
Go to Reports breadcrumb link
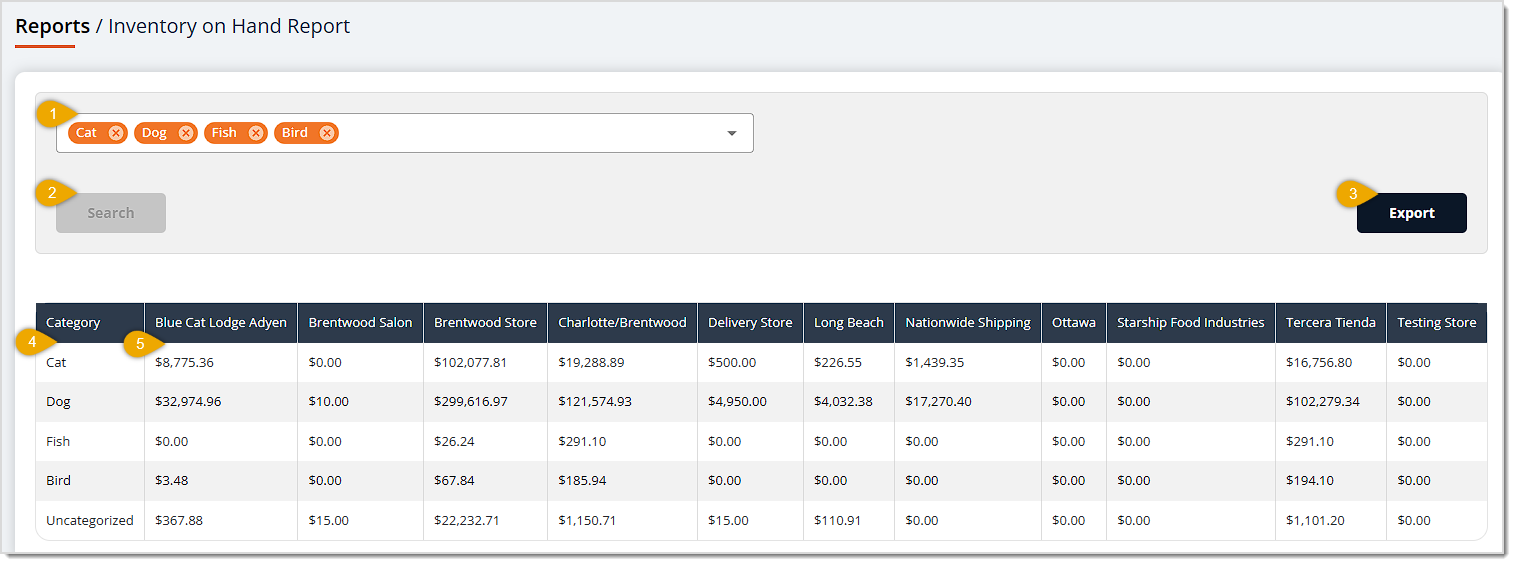(52, 26)
